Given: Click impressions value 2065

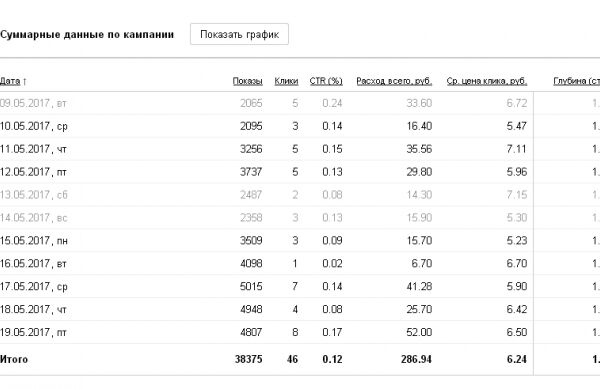Looking at the screenshot, I should (x=251, y=103).
